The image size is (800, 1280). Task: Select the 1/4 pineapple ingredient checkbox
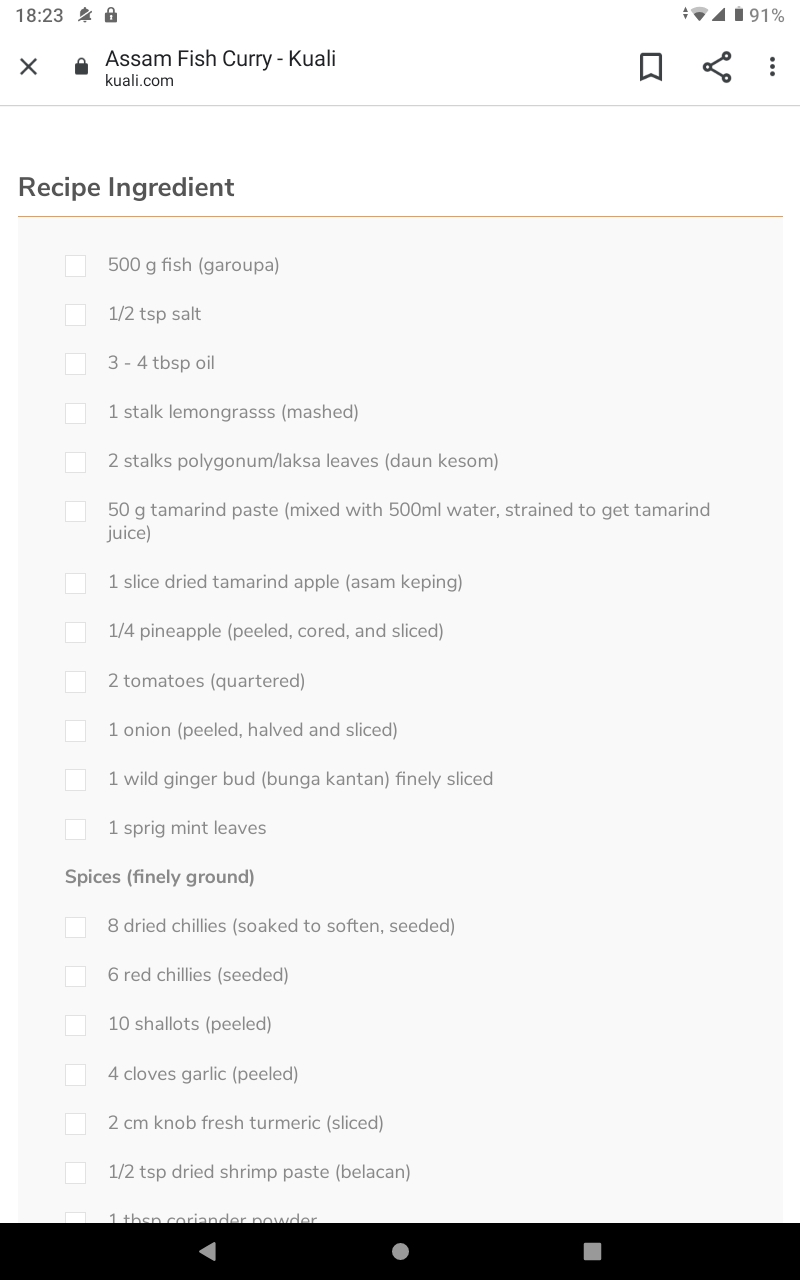(x=75, y=632)
